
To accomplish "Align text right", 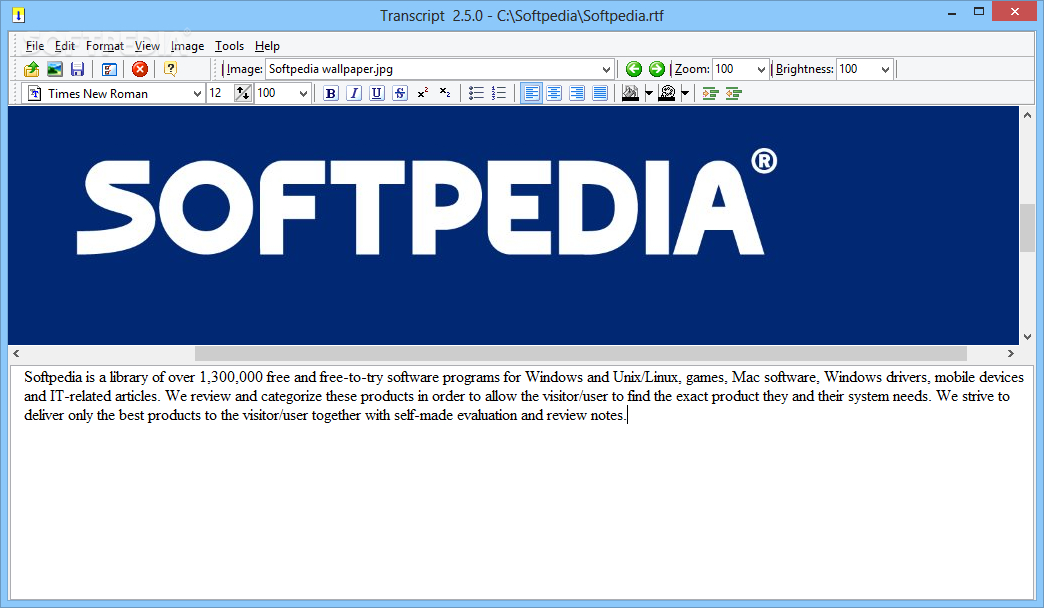I will (x=577, y=93).
